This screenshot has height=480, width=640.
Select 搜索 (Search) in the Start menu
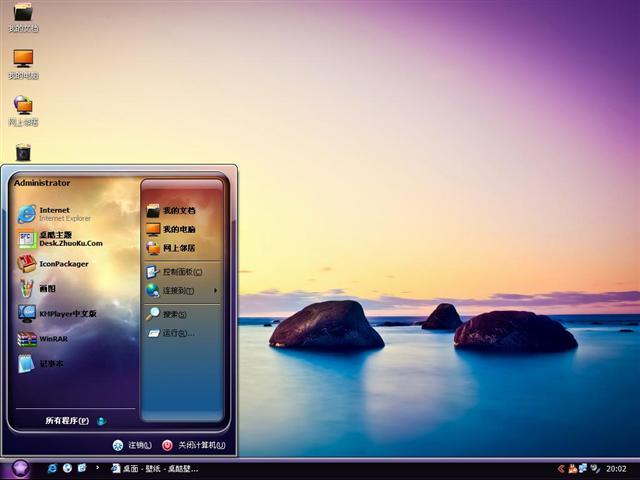pyautogui.click(x=174, y=314)
